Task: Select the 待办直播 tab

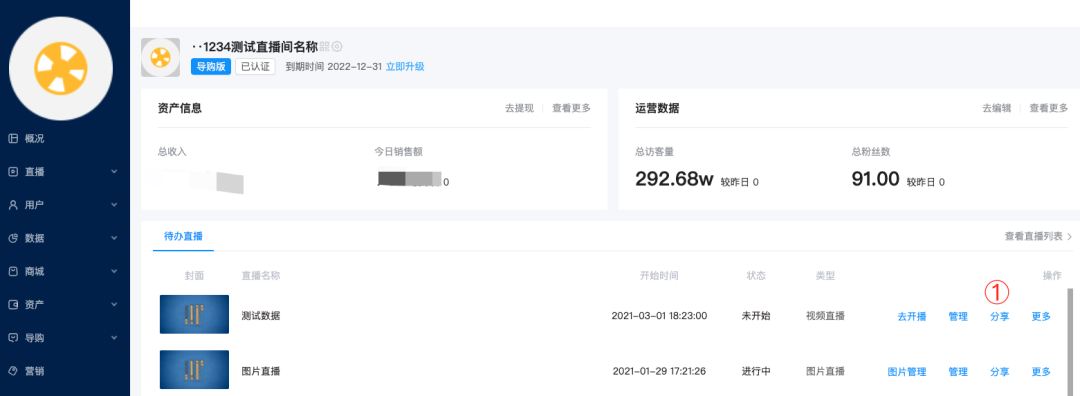Action: click(x=183, y=236)
